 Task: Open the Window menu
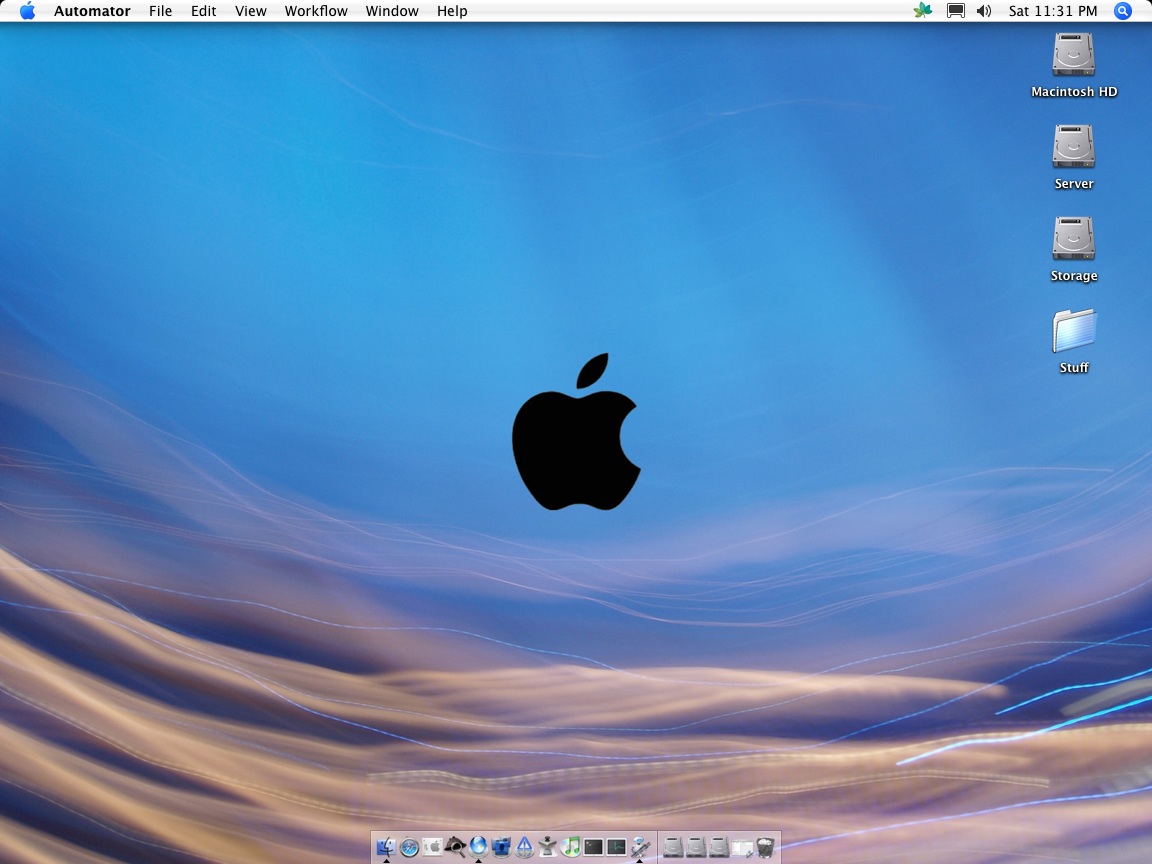tap(392, 11)
